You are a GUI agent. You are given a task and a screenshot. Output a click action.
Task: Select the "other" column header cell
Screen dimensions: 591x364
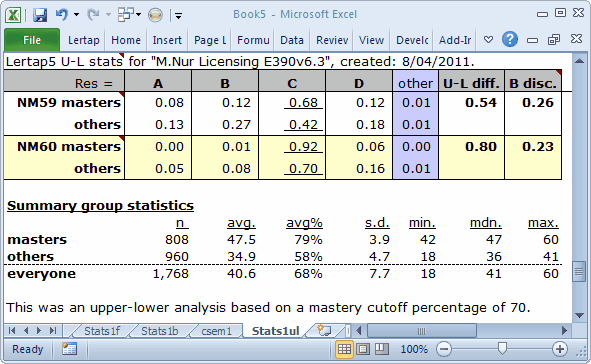(415, 81)
